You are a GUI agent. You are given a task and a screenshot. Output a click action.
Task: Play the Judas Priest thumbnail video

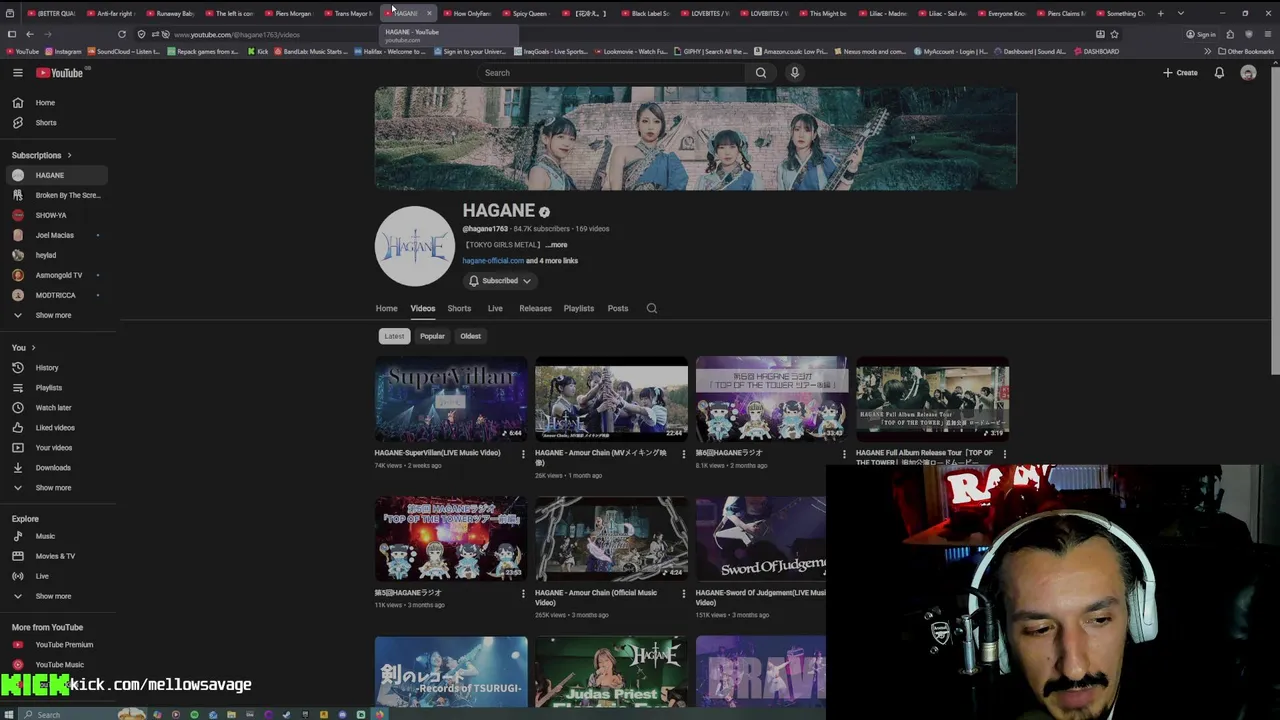pos(611,671)
